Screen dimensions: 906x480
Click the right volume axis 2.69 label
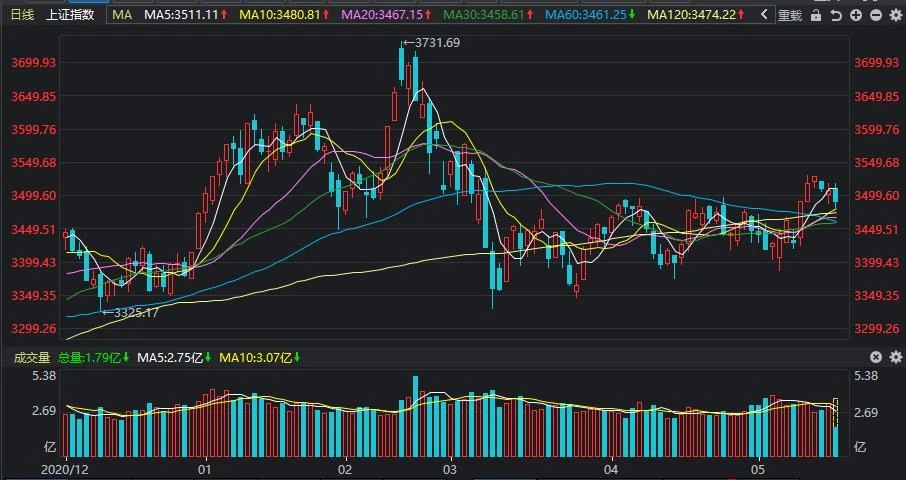(x=866, y=412)
